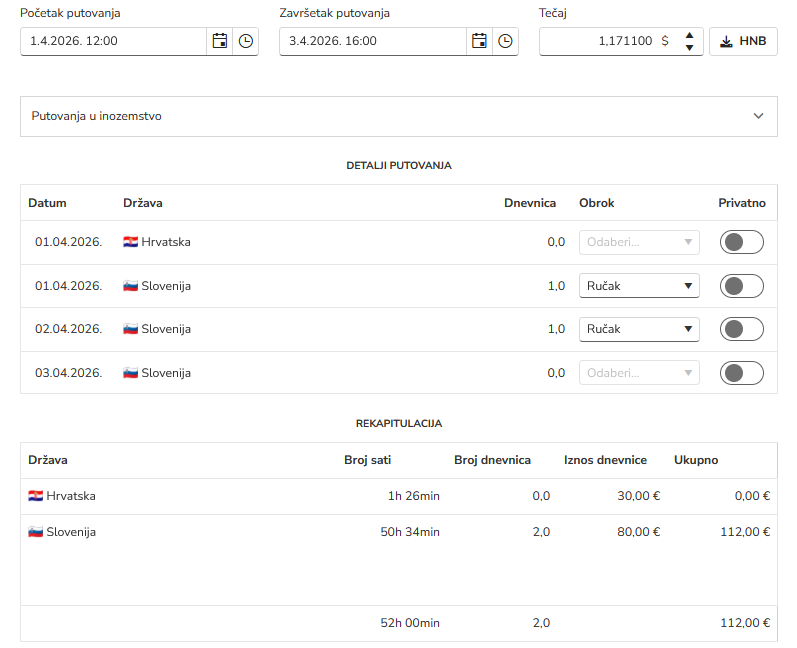Open time picker for Završetak putovanja
The image size is (797, 648).
(505, 42)
